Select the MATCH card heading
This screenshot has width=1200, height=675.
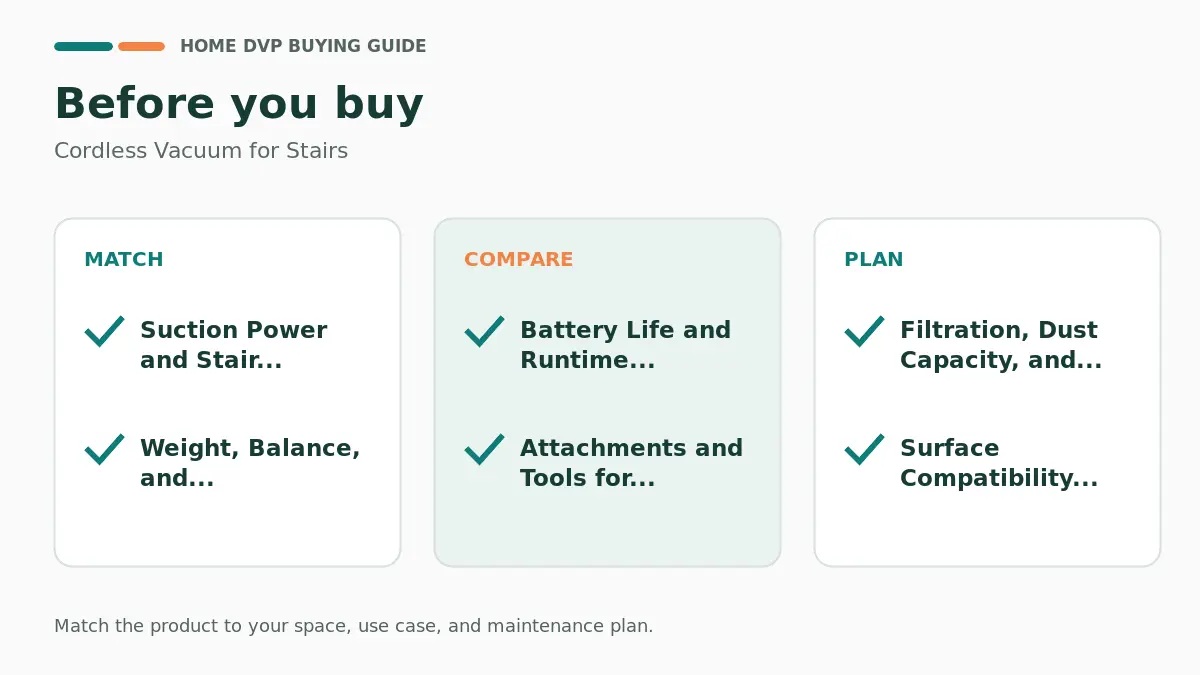point(124,259)
